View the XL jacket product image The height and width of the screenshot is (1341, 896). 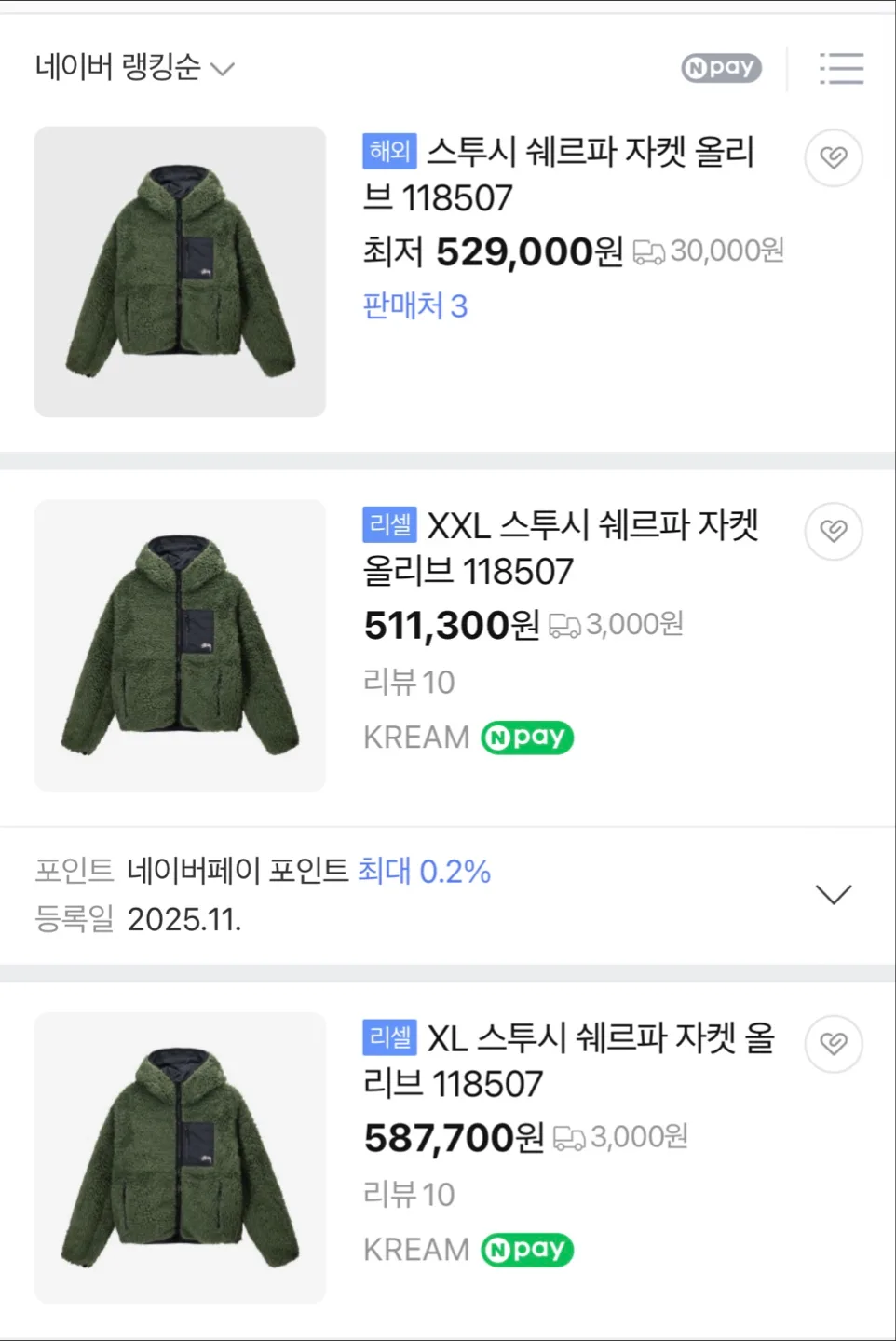[x=180, y=1158]
